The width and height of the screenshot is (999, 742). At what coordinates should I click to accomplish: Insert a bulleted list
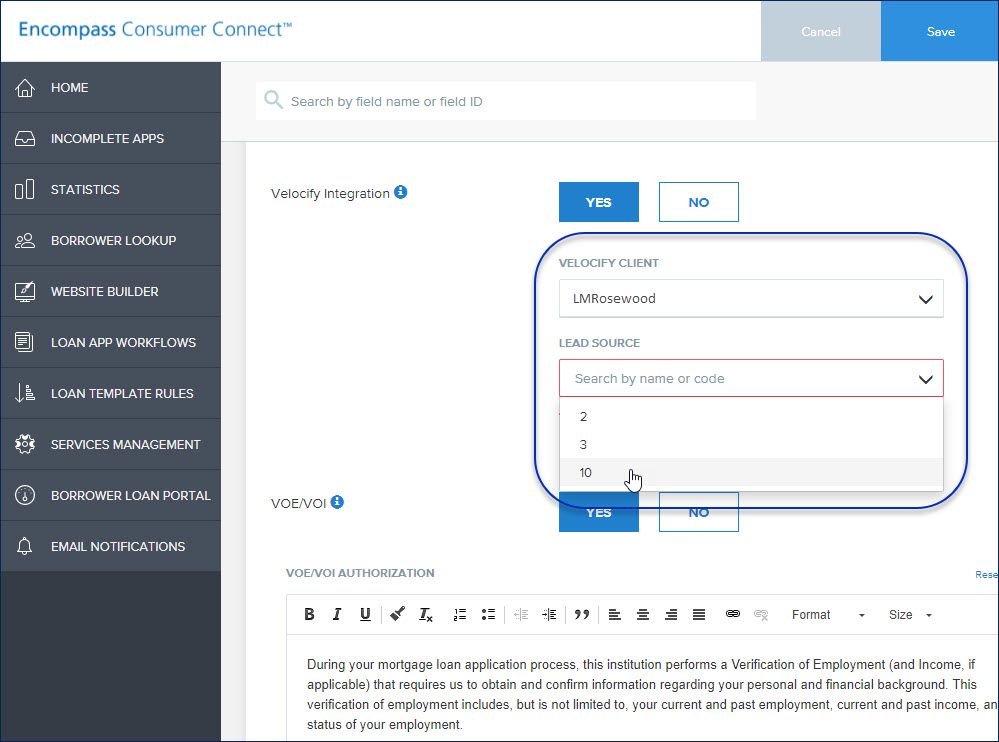[x=488, y=615]
